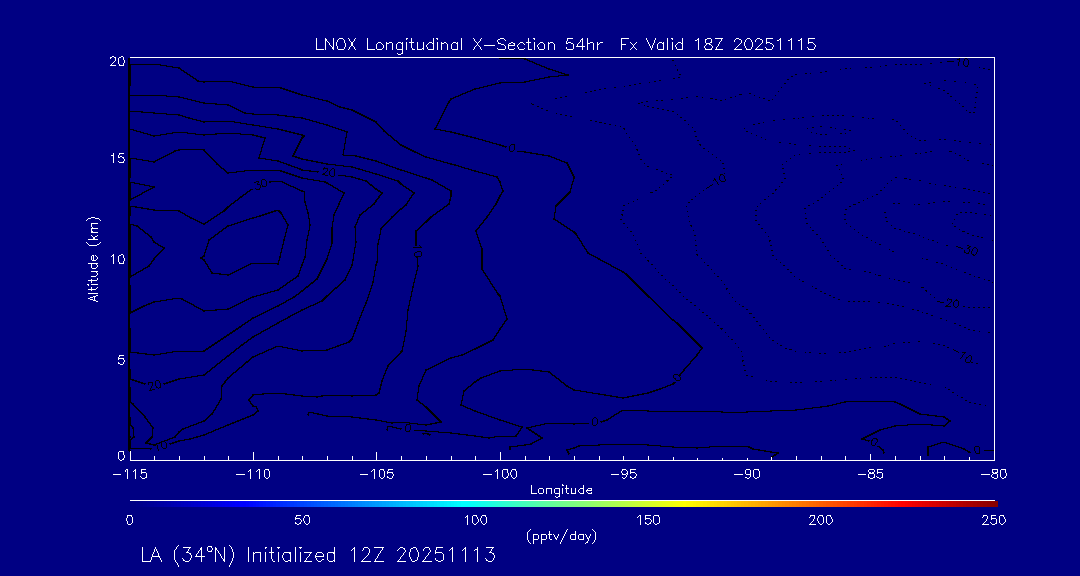1080x576 pixels.
Task: Click the 'Altitude (km)' y-axis label
Action: pyautogui.click(x=93, y=259)
